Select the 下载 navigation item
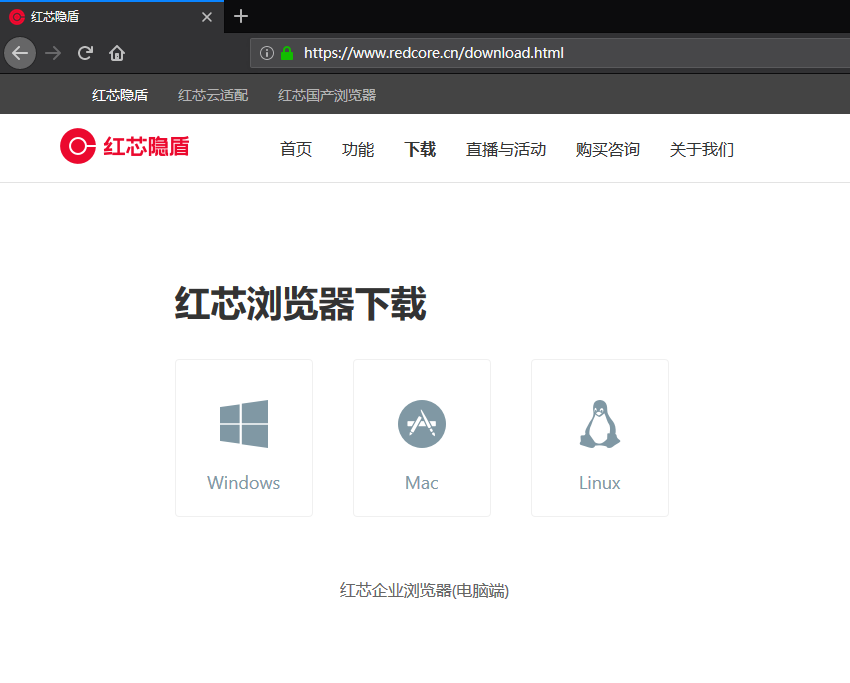This screenshot has width=850, height=683. 420,149
